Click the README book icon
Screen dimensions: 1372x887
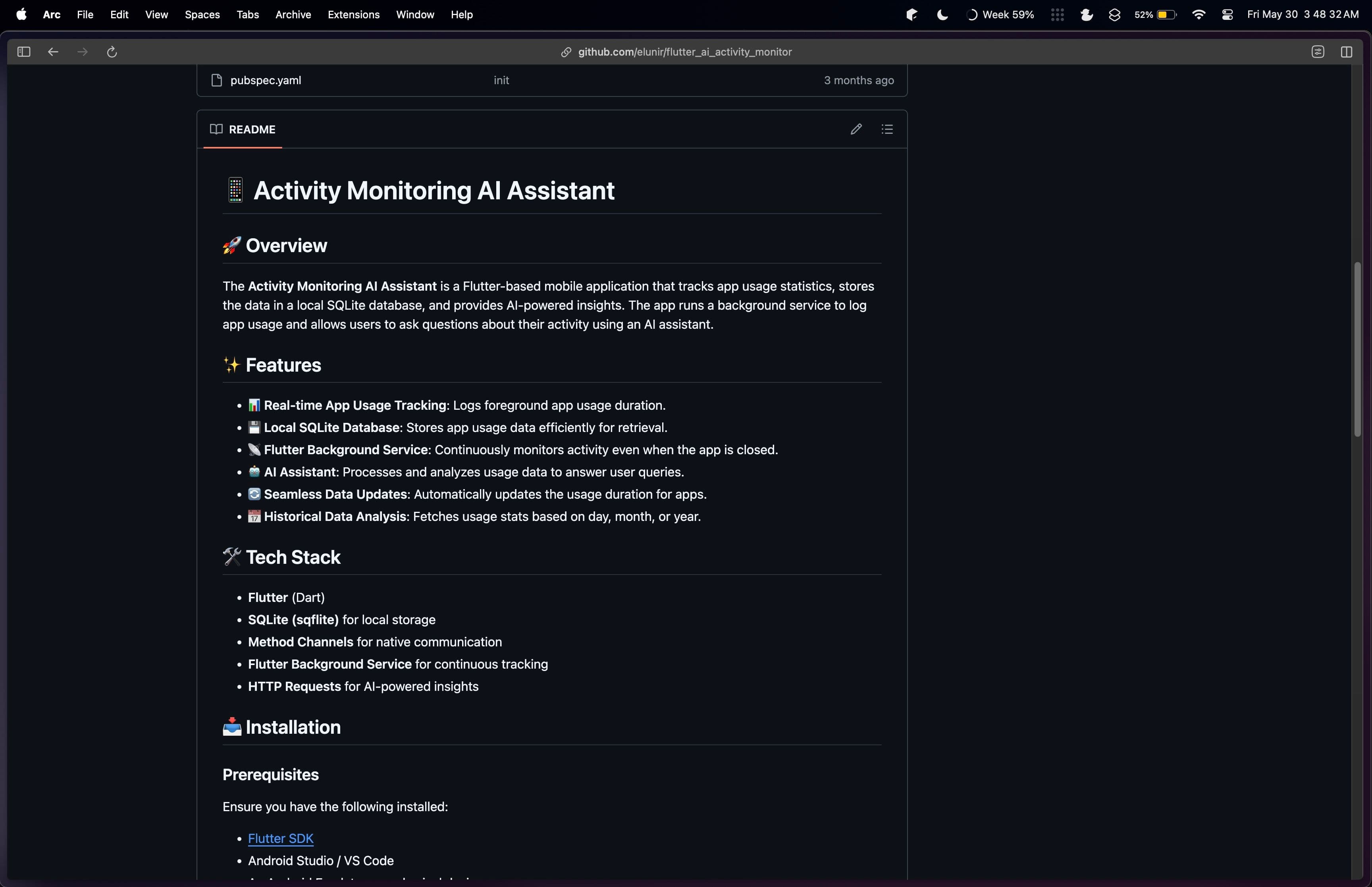tap(216, 129)
